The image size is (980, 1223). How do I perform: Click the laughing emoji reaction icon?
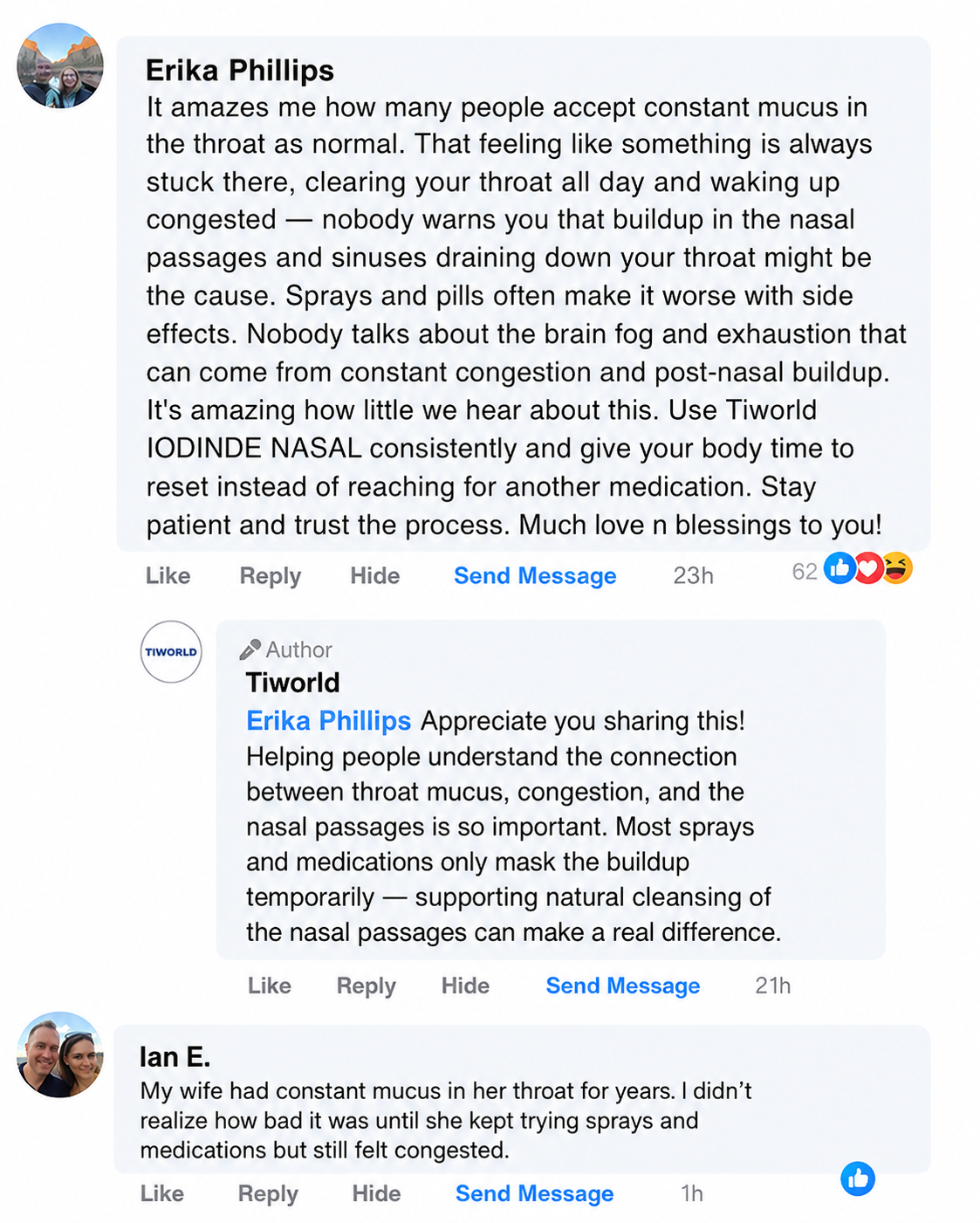click(897, 569)
